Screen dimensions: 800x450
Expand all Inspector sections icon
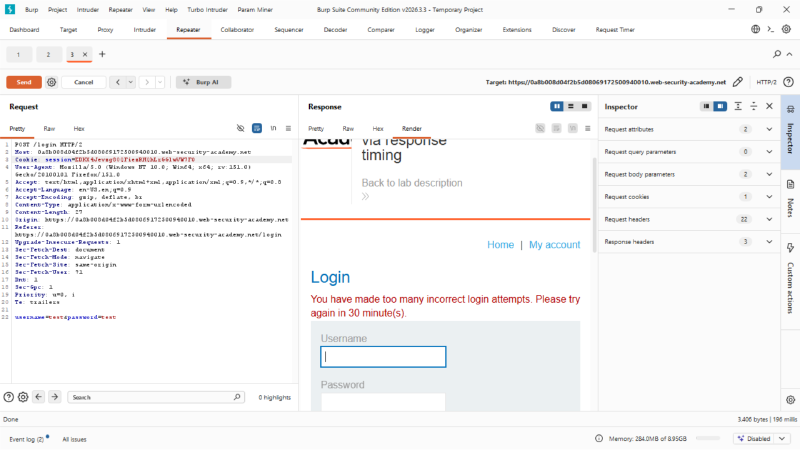click(738, 106)
